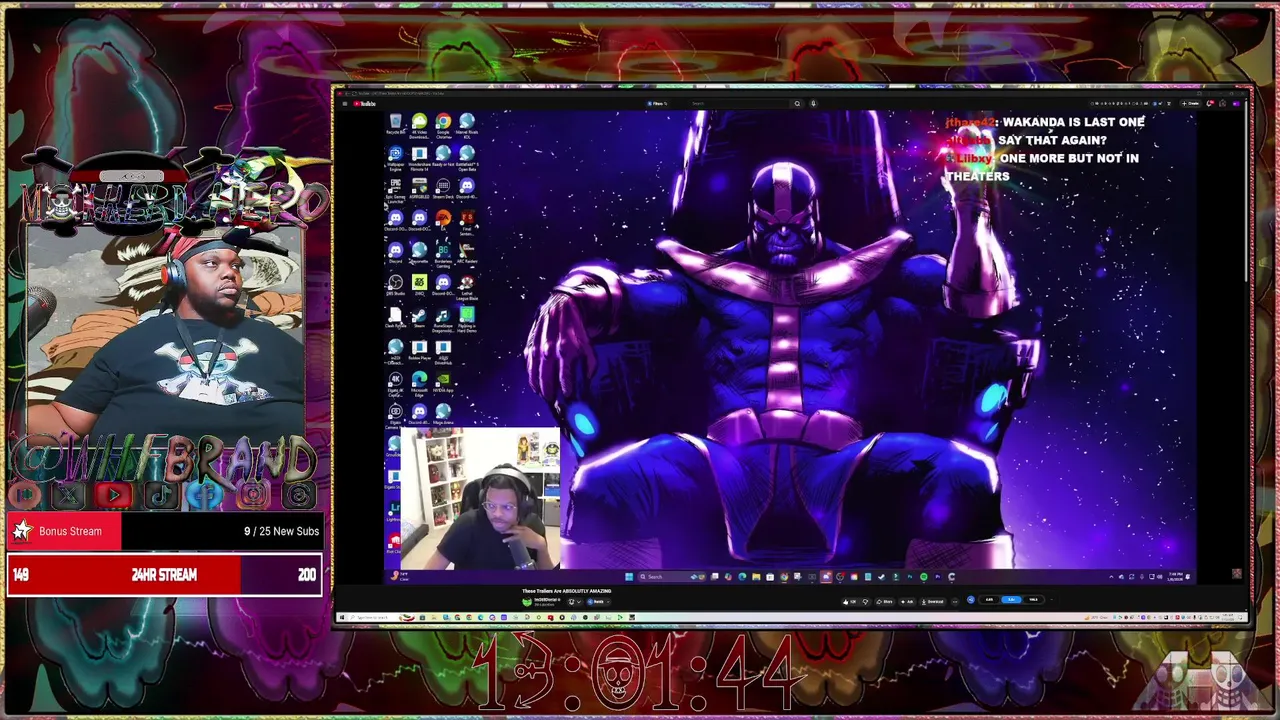The height and width of the screenshot is (720, 1280).
Task: Launch 4K Video Downloader from desktop
Action: 419,127
